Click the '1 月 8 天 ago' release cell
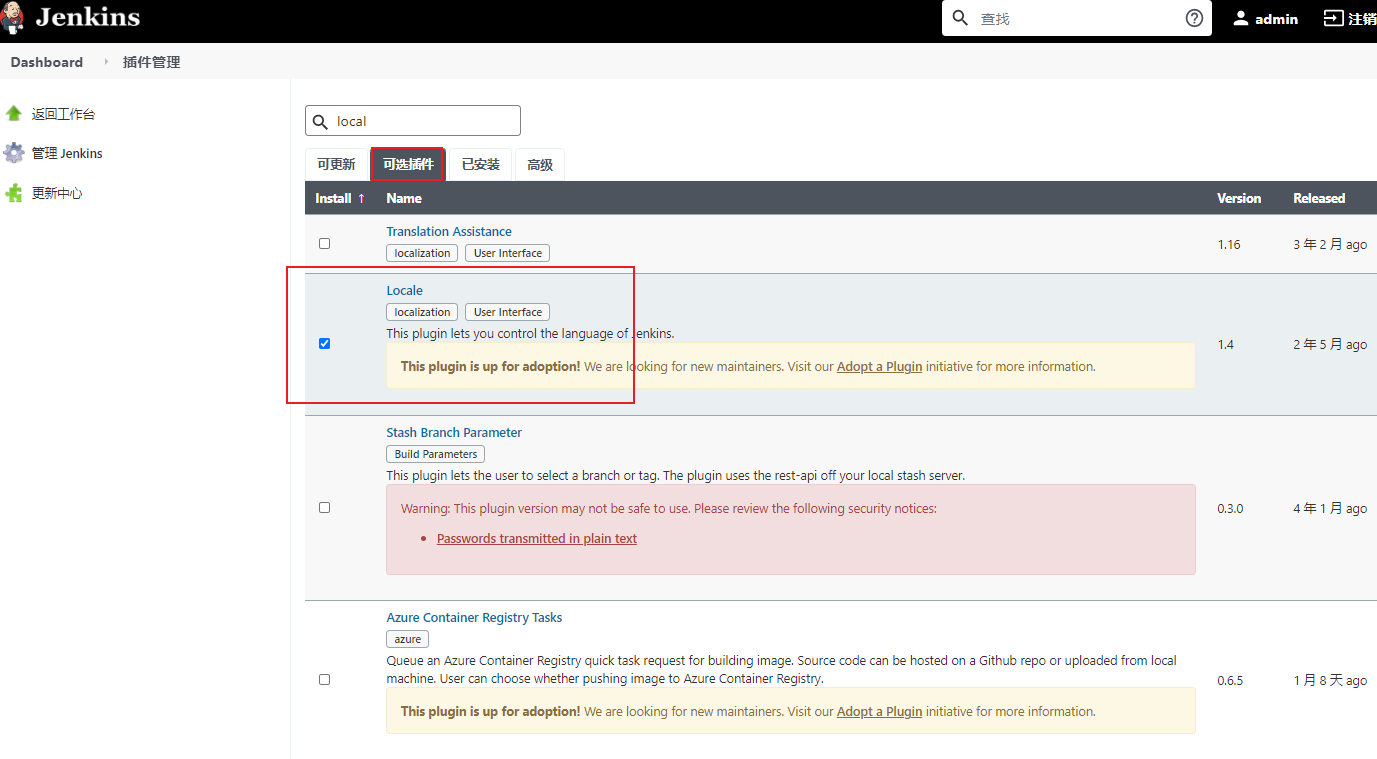Screen dimensions: 1377x759 click(1330, 680)
